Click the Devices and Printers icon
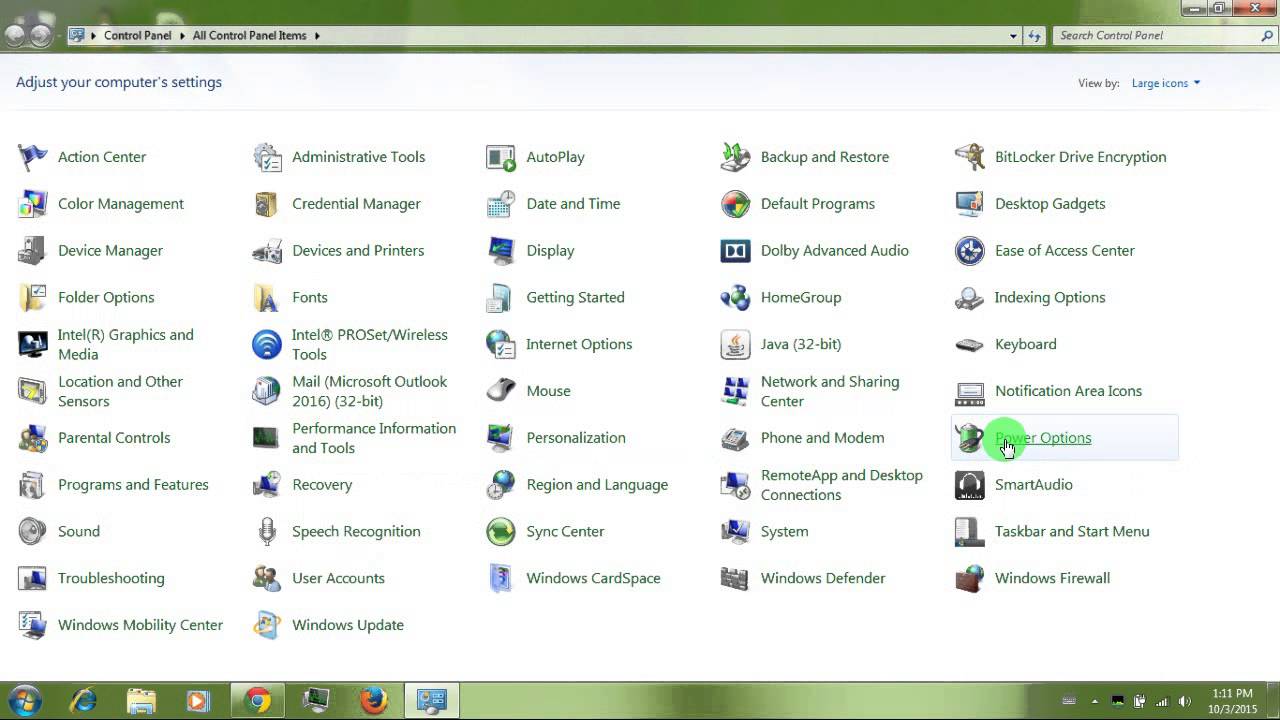The height and width of the screenshot is (720, 1280). click(x=267, y=251)
